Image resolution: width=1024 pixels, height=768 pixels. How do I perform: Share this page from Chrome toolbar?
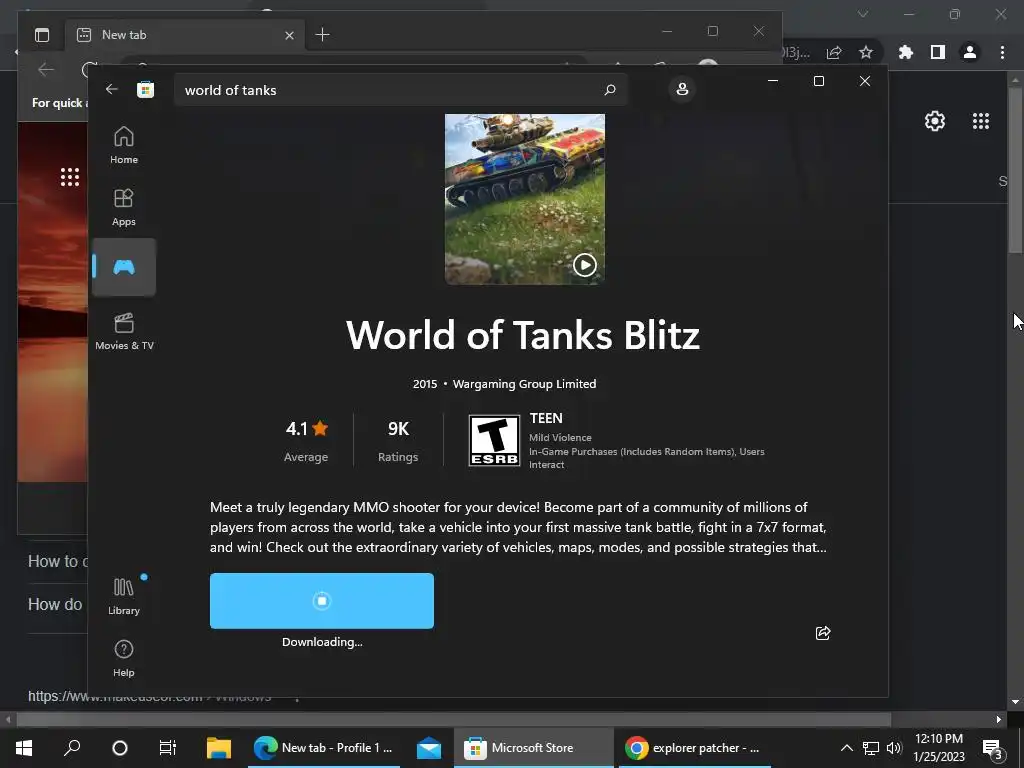[834, 52]
